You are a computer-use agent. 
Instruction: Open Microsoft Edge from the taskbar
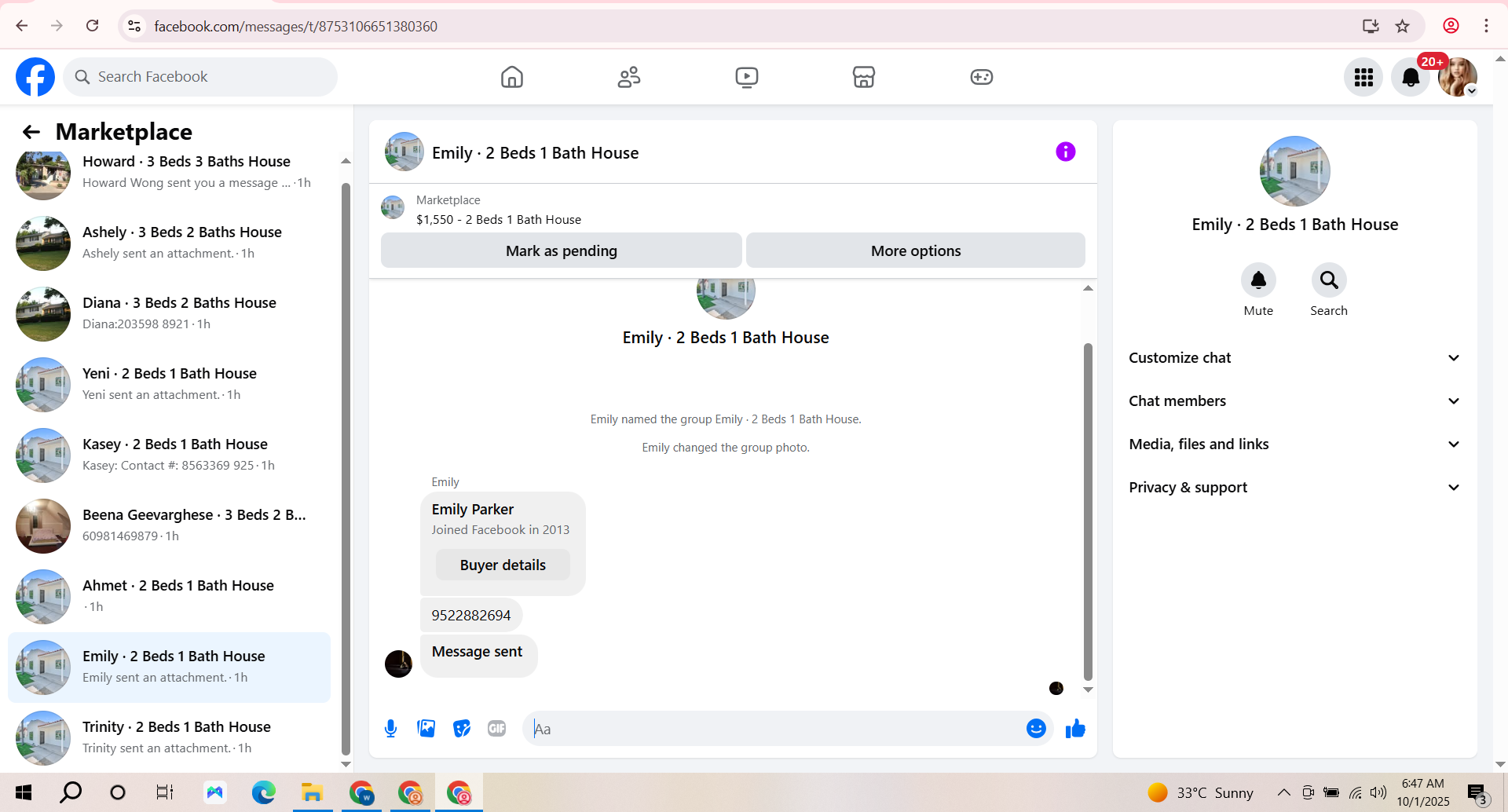coord(263,792)
